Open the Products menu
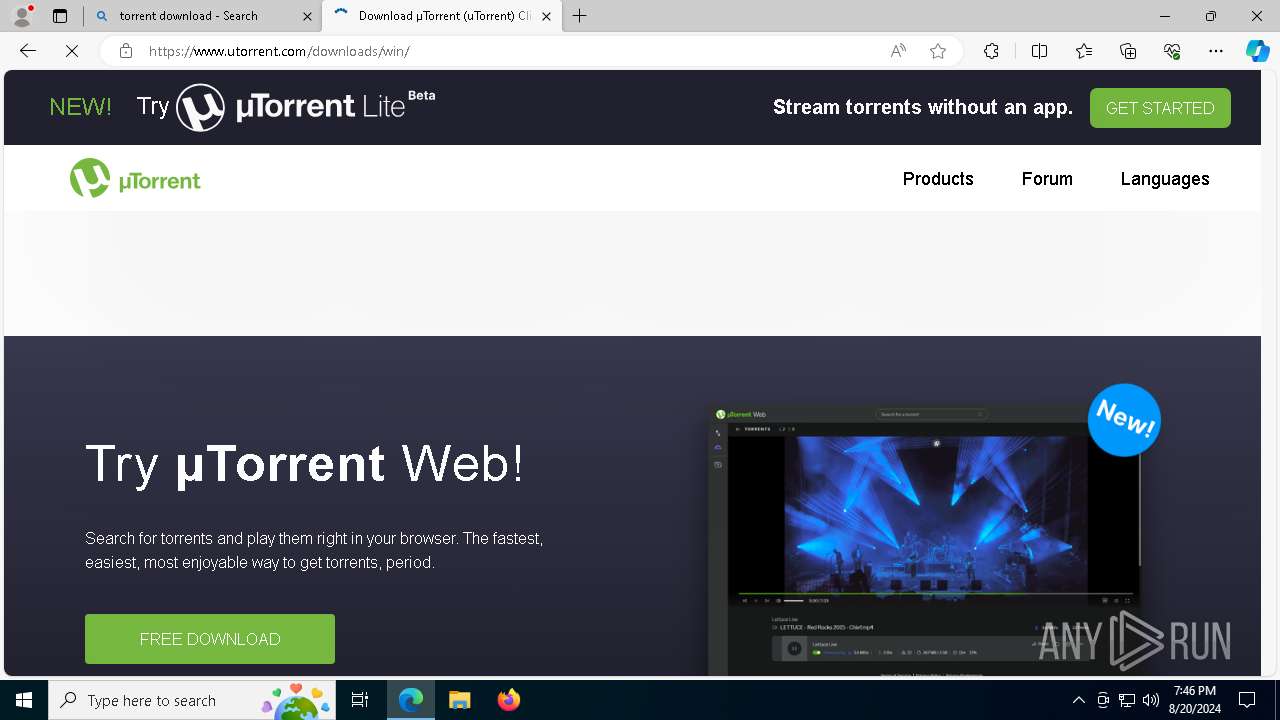The width and height of the screenshot is (1280, 720). point(938,179)
